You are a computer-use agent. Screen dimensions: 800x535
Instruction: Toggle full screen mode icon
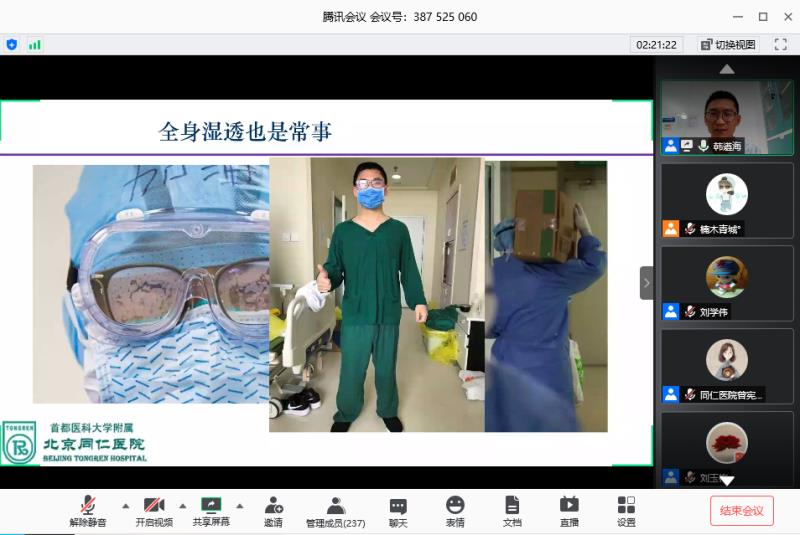pos(779,45)
